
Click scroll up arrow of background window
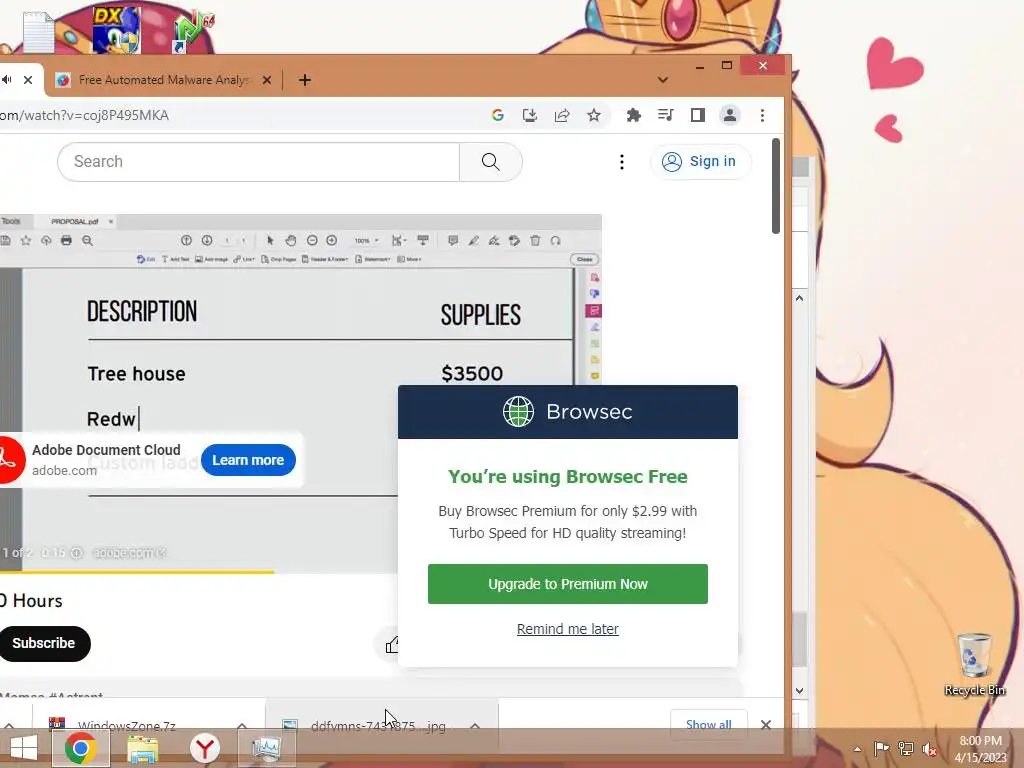[799, 298]
